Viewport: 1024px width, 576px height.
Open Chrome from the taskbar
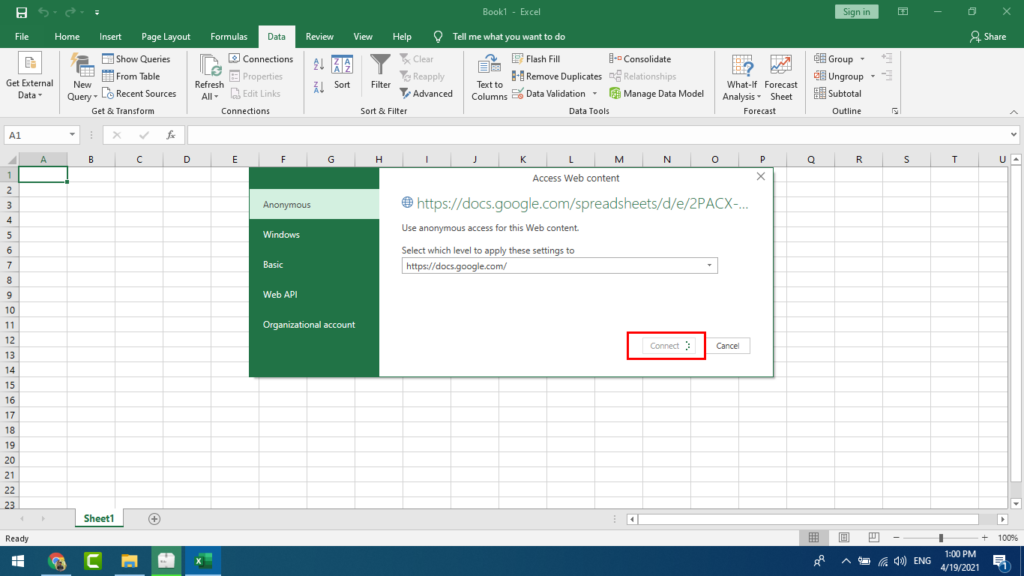coord(56,561)
